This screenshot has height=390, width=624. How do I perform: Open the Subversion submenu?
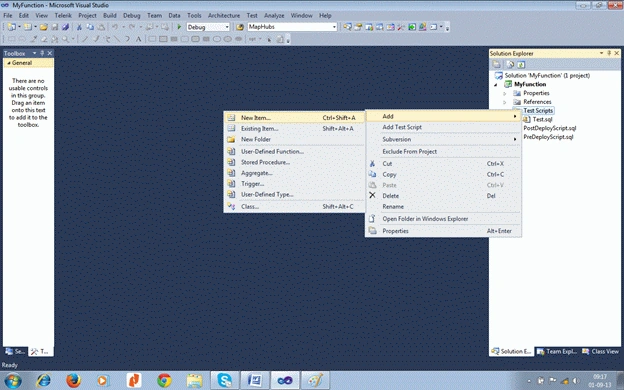pyautogui.click(x=443, y=139)
